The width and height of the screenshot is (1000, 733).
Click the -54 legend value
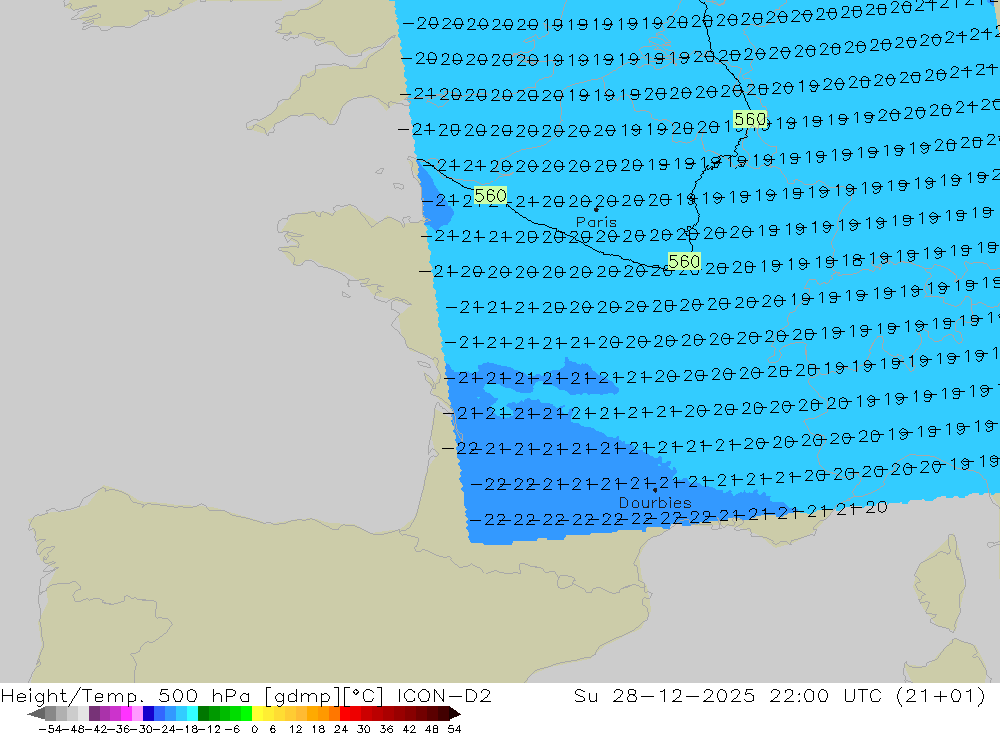[x=50, y=729]
